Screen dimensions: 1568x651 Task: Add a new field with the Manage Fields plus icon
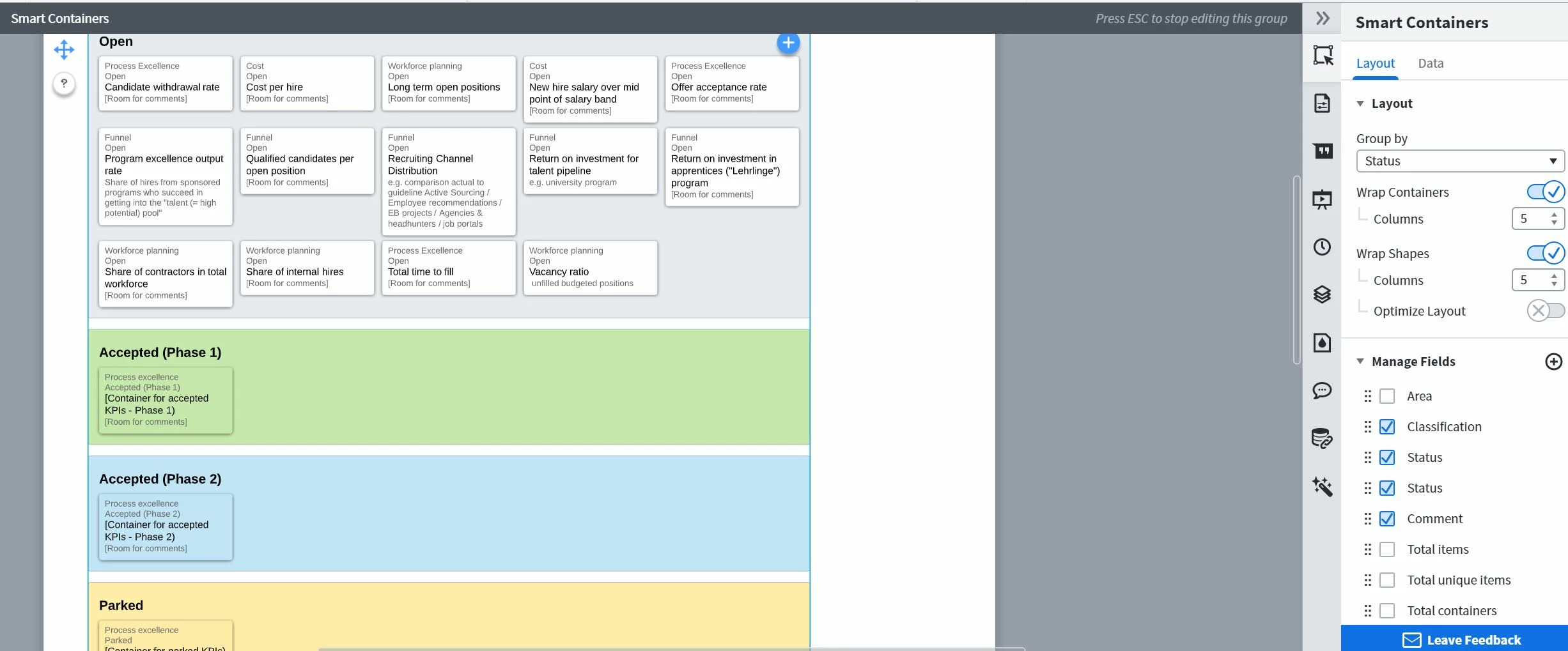[1553, 362]
